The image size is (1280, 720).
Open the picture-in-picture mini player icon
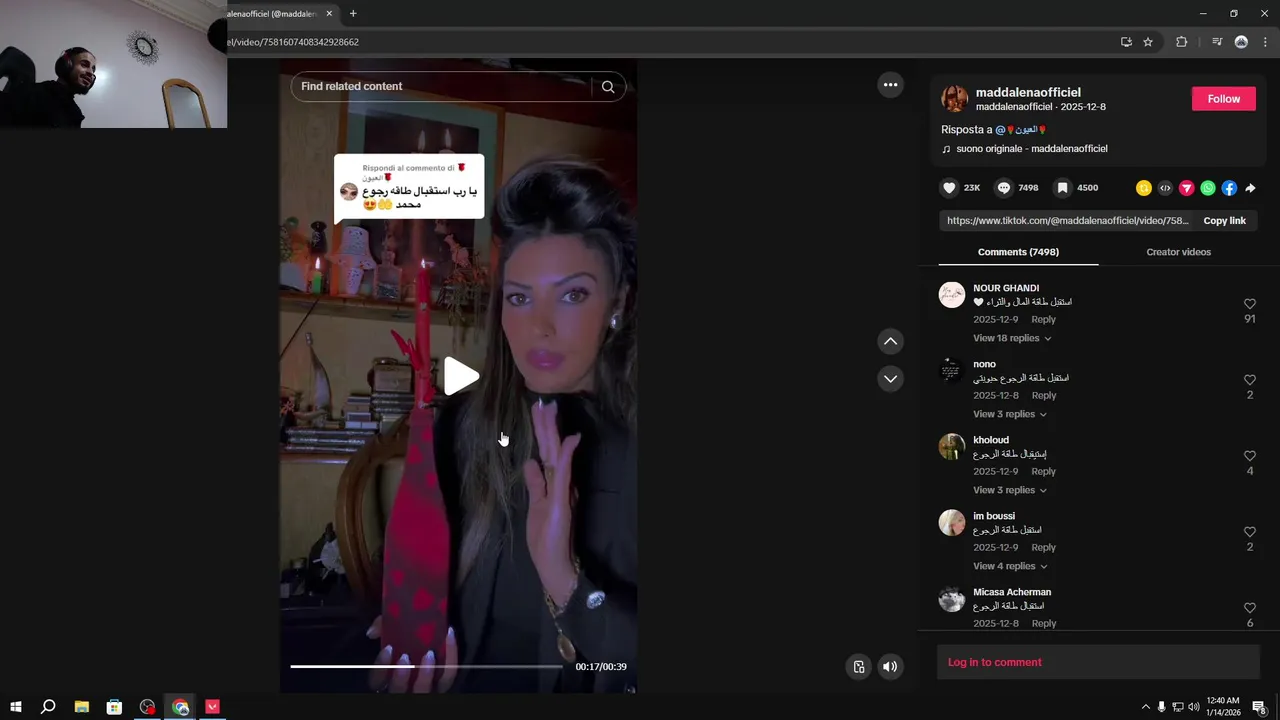tap(858, 667)
